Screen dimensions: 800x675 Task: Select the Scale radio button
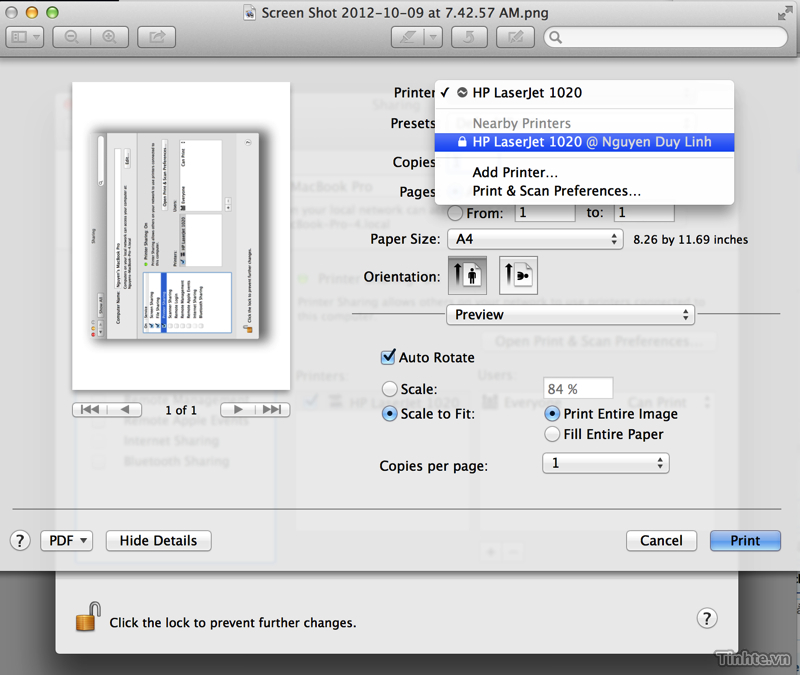tap(390, 389)
